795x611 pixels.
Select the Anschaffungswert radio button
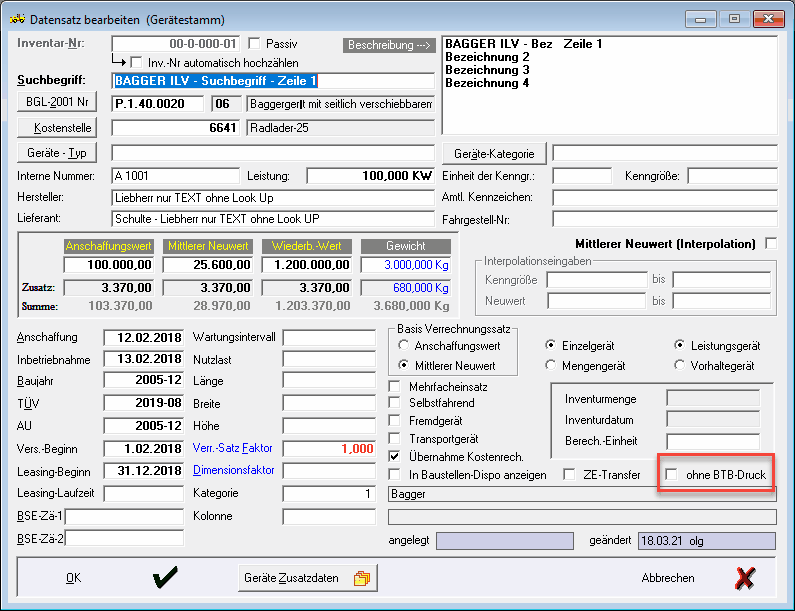[405, 345]
